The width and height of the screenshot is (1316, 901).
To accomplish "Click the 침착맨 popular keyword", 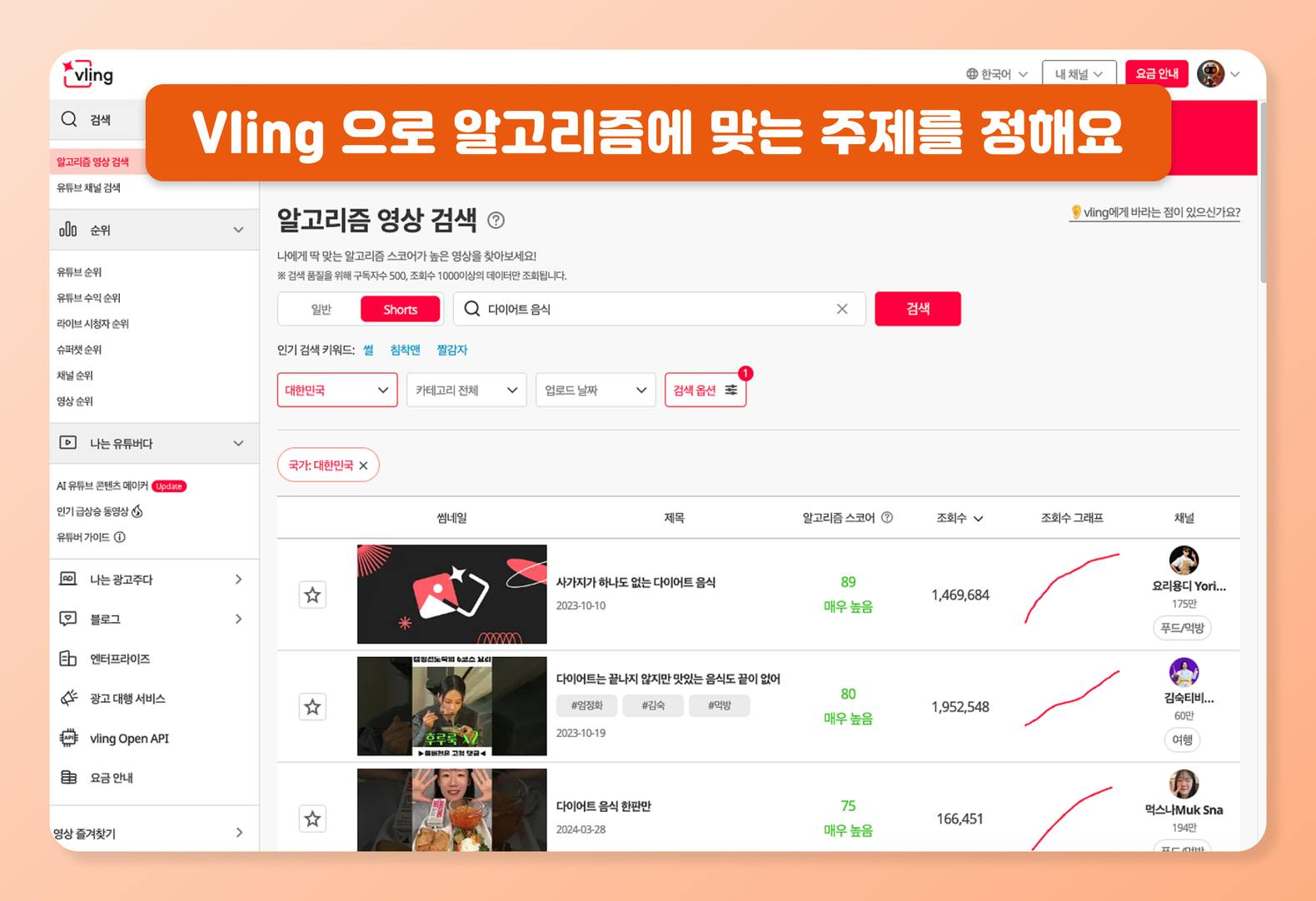I will click(x=405, y=350).
